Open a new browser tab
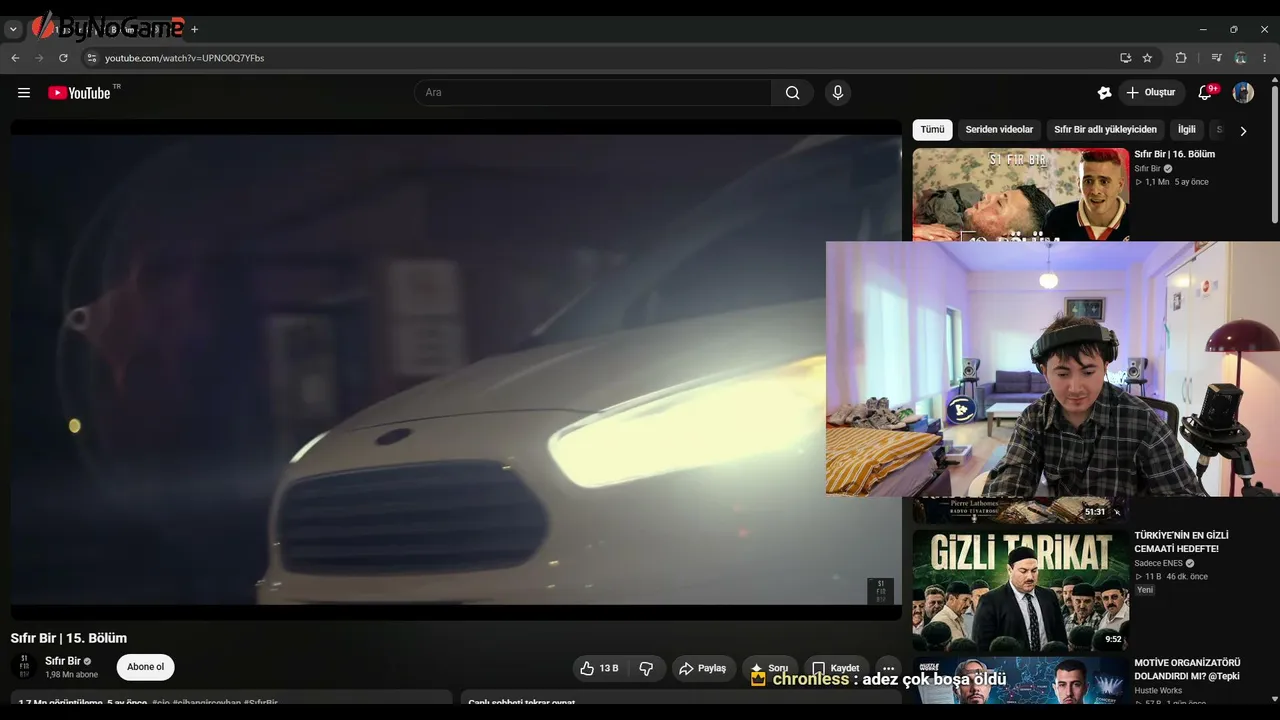Screen dimensions: 1280x720 click(x=194, y=29)
